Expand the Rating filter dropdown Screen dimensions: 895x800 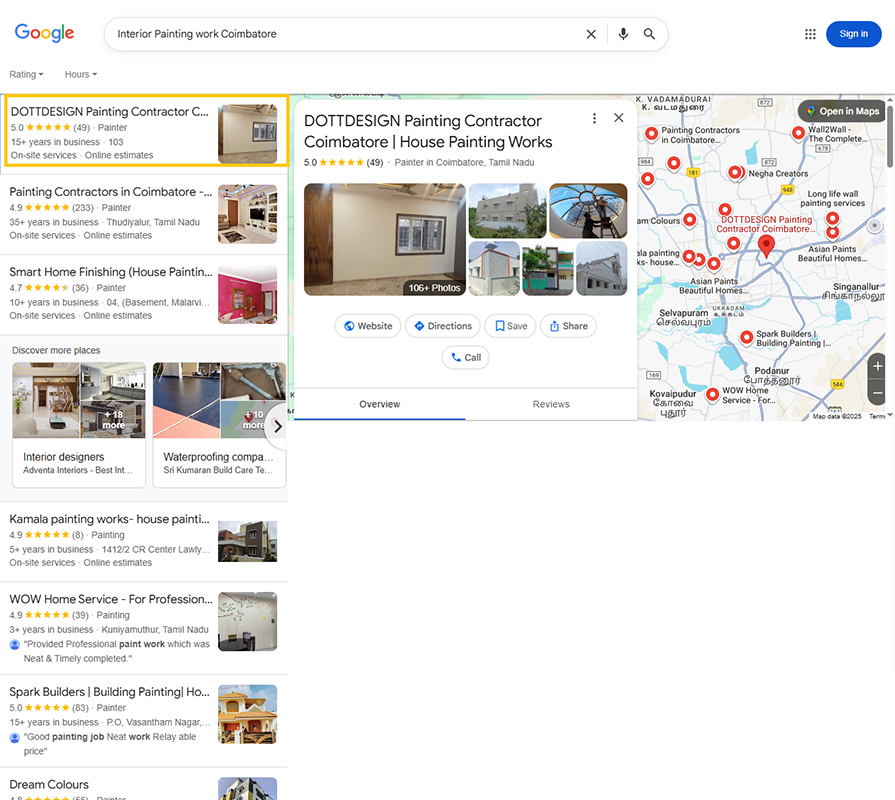[x=27, y=75]
